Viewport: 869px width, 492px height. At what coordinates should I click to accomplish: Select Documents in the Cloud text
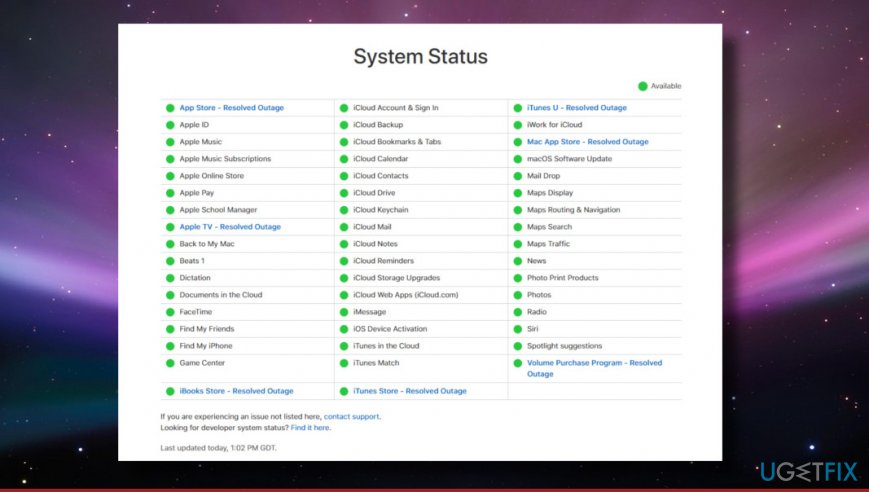(221, 295)
